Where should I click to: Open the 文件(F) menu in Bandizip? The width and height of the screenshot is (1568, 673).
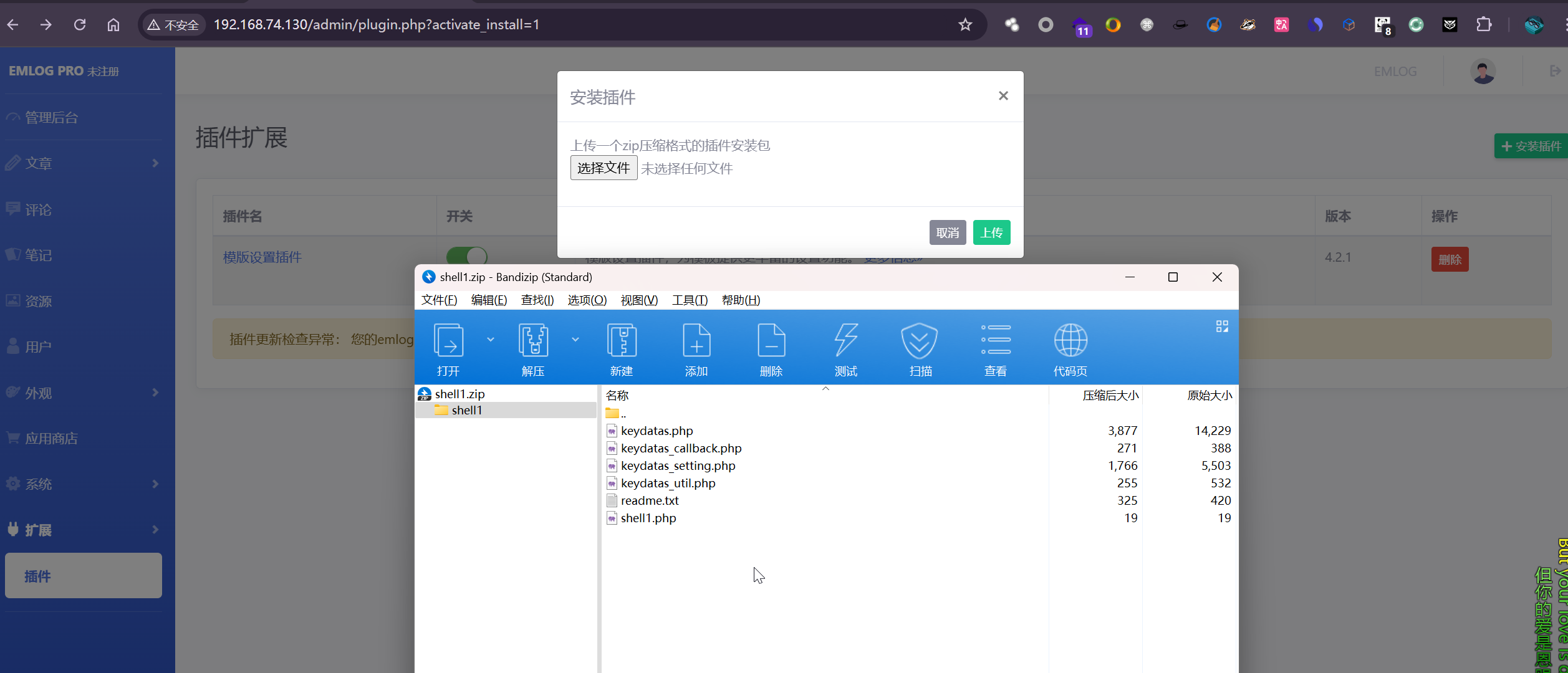pos(439,300)
